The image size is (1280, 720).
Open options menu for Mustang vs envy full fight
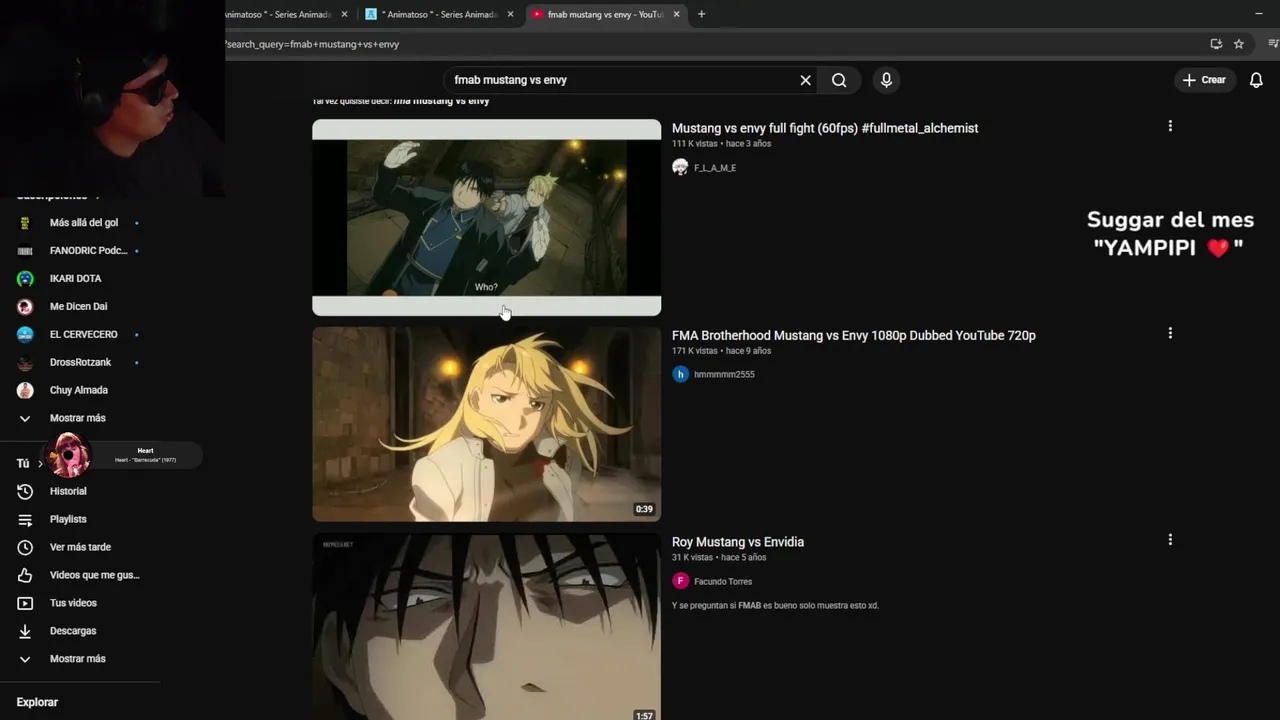click(x=1170, y=126)
